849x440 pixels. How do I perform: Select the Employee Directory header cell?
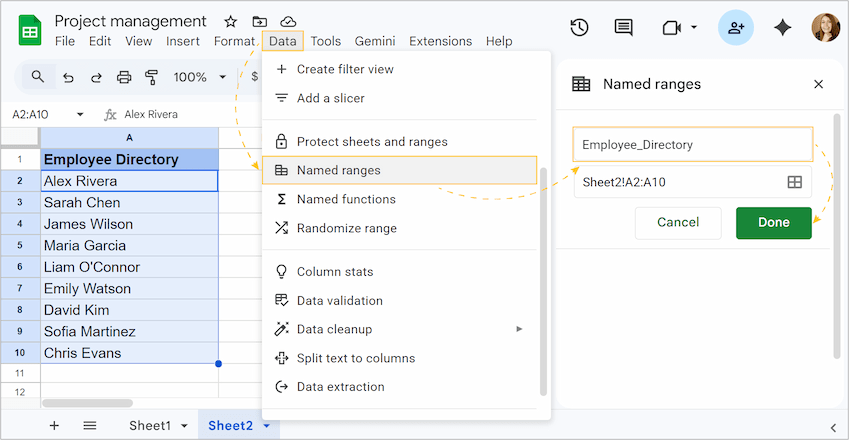click(x=129, y=159)
